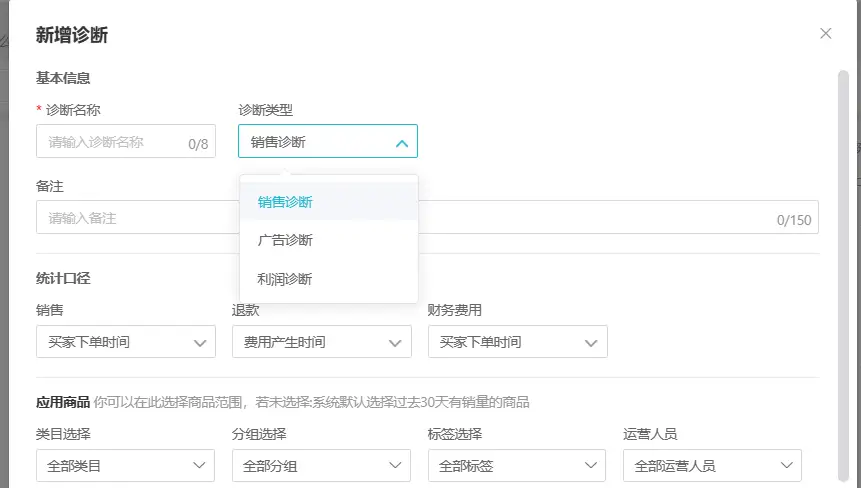Select 利润诊断 option
The height and width of the screenshot is (488, 861).
(x=329, y=279)
